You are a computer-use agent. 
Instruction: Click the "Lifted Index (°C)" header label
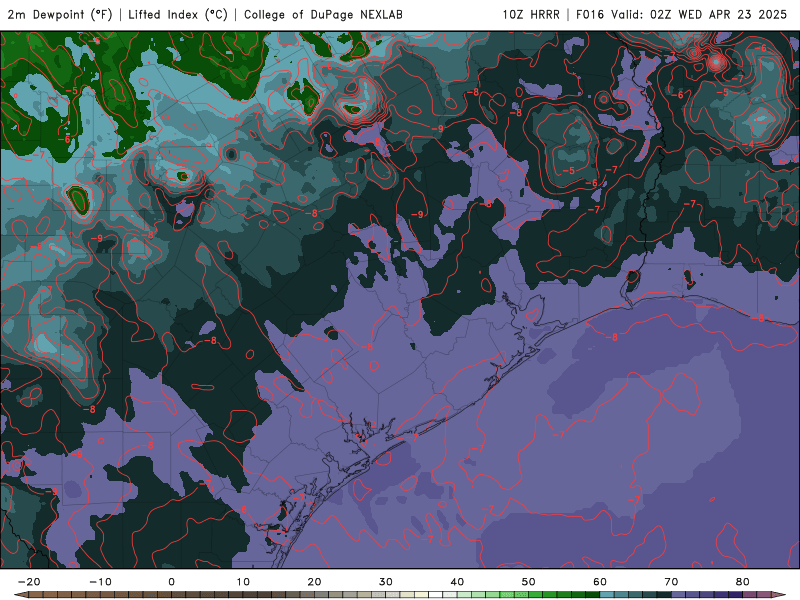click(178, 14)
